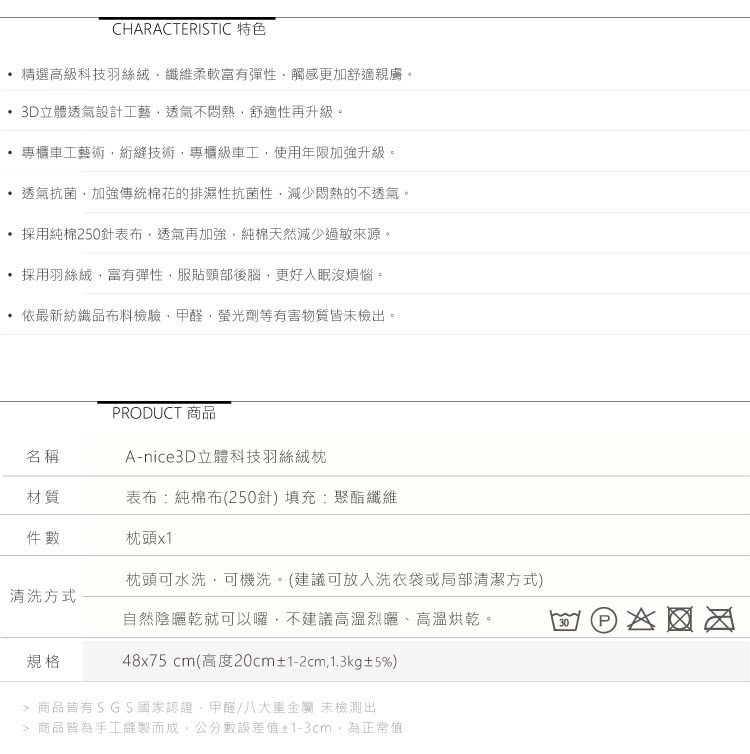750x754 pixels.
Task: Click the crossed-out triangle no-bleach icon
Action: (x=641, y=621)
